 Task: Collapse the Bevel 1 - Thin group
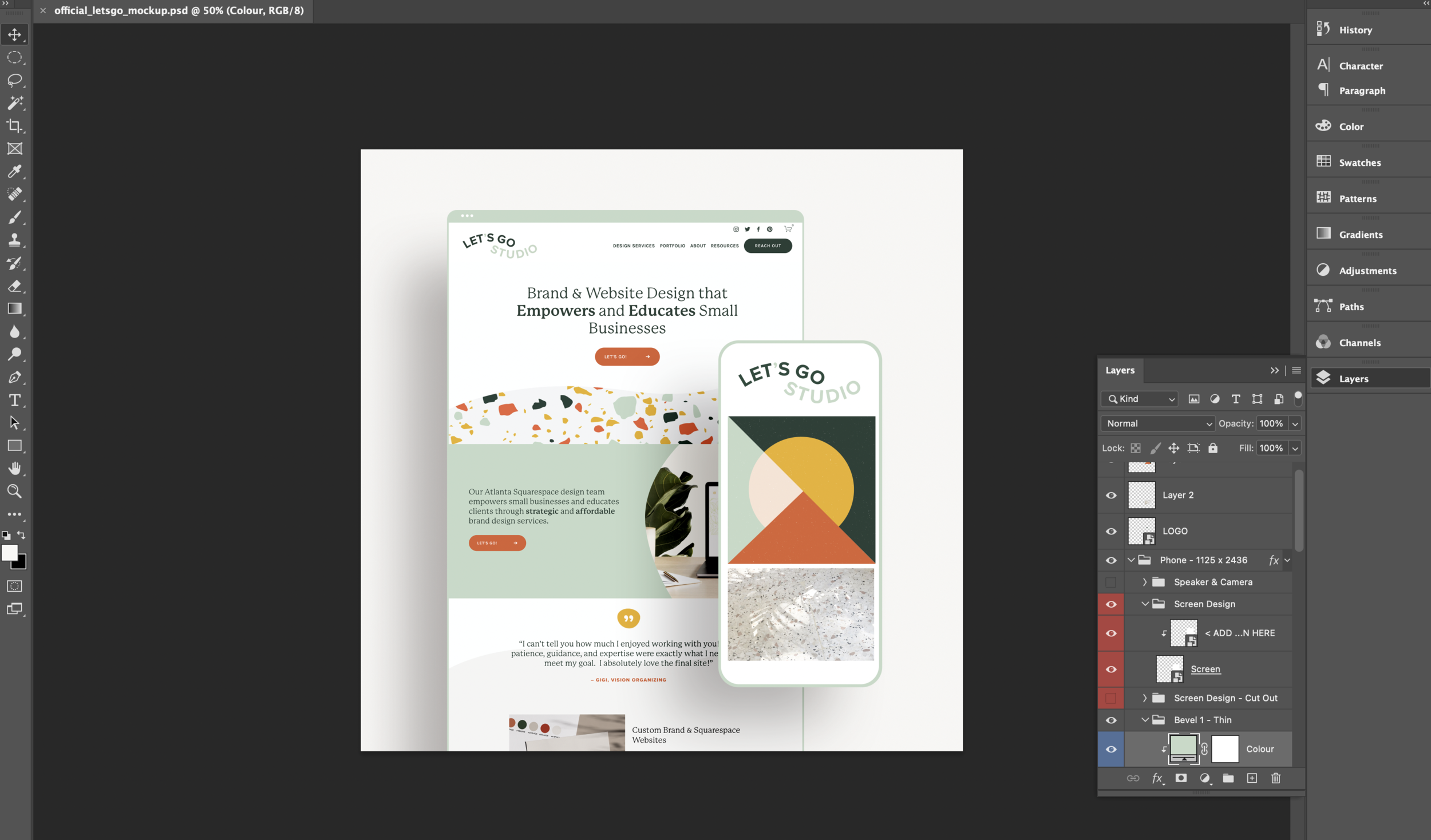point(1144,720)
